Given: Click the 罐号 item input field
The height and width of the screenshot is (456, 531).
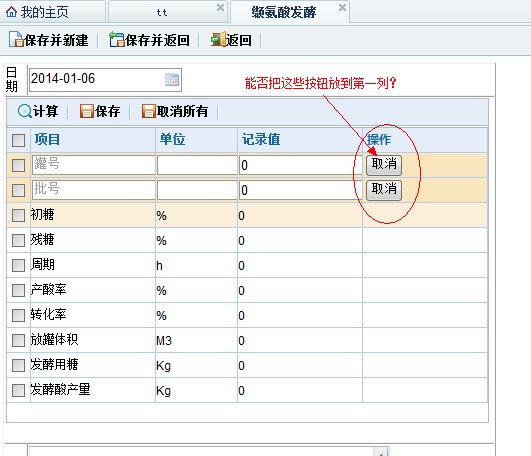Looking at the screenshot, I should coord(94,165).
